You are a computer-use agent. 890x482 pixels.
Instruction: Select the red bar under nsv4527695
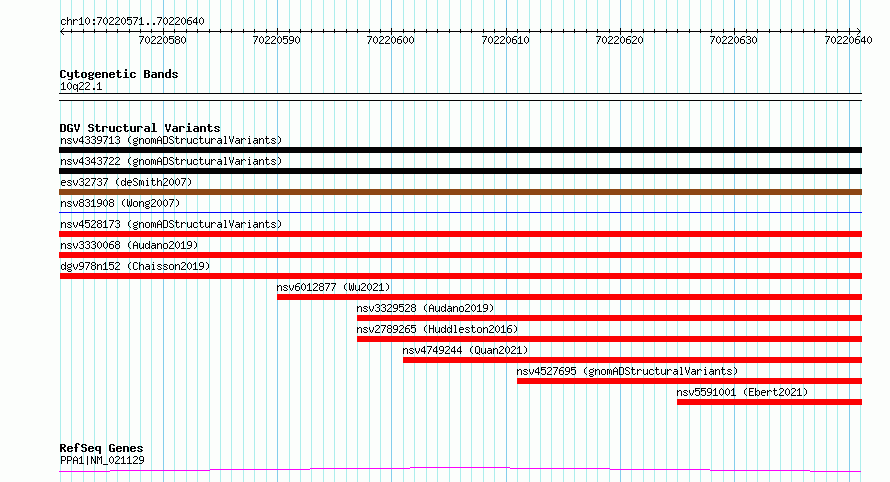coord(690,381)
